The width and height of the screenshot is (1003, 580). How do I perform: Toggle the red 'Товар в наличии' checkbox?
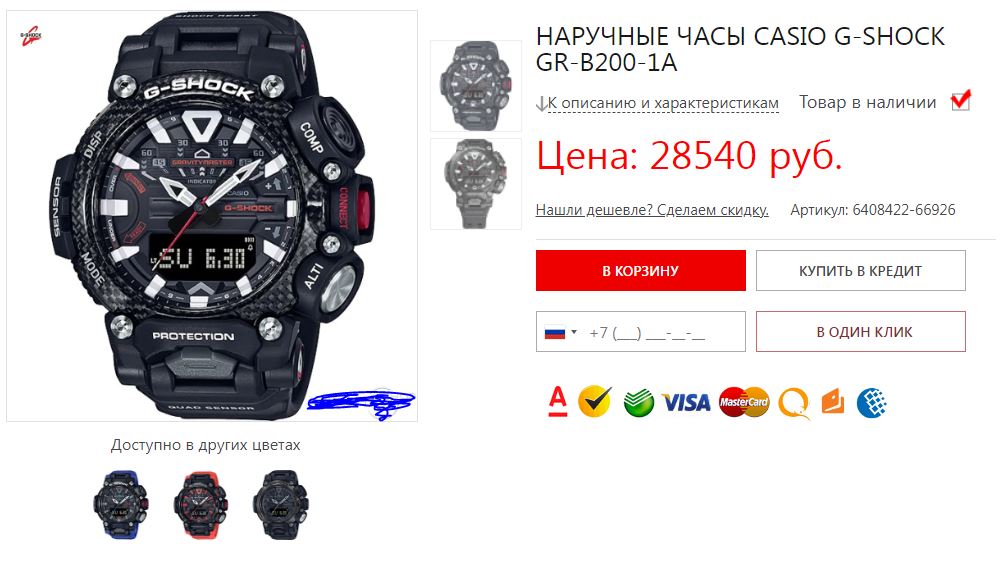point(960,101)
